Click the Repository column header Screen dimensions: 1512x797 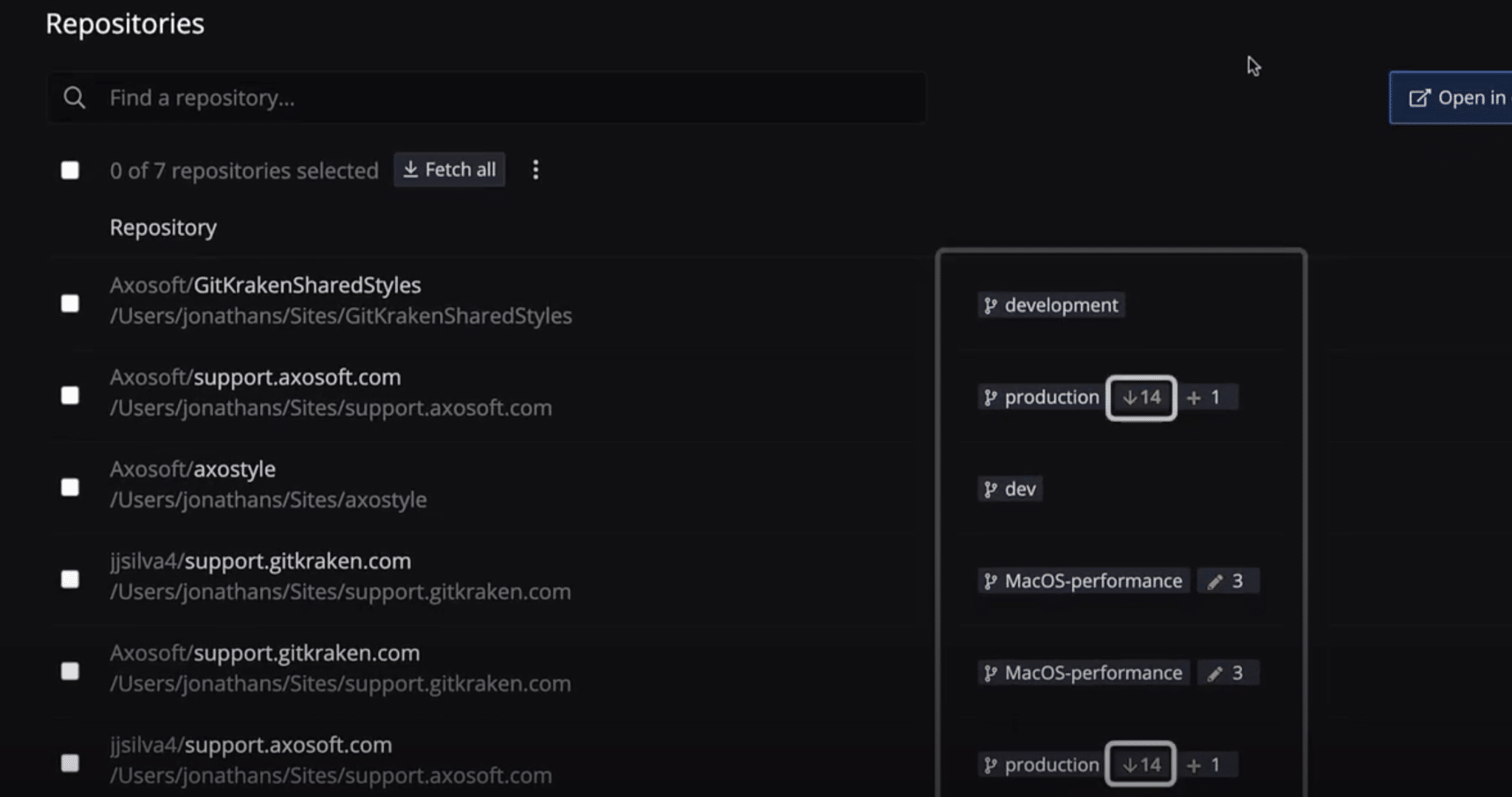(x=163, y=227)
